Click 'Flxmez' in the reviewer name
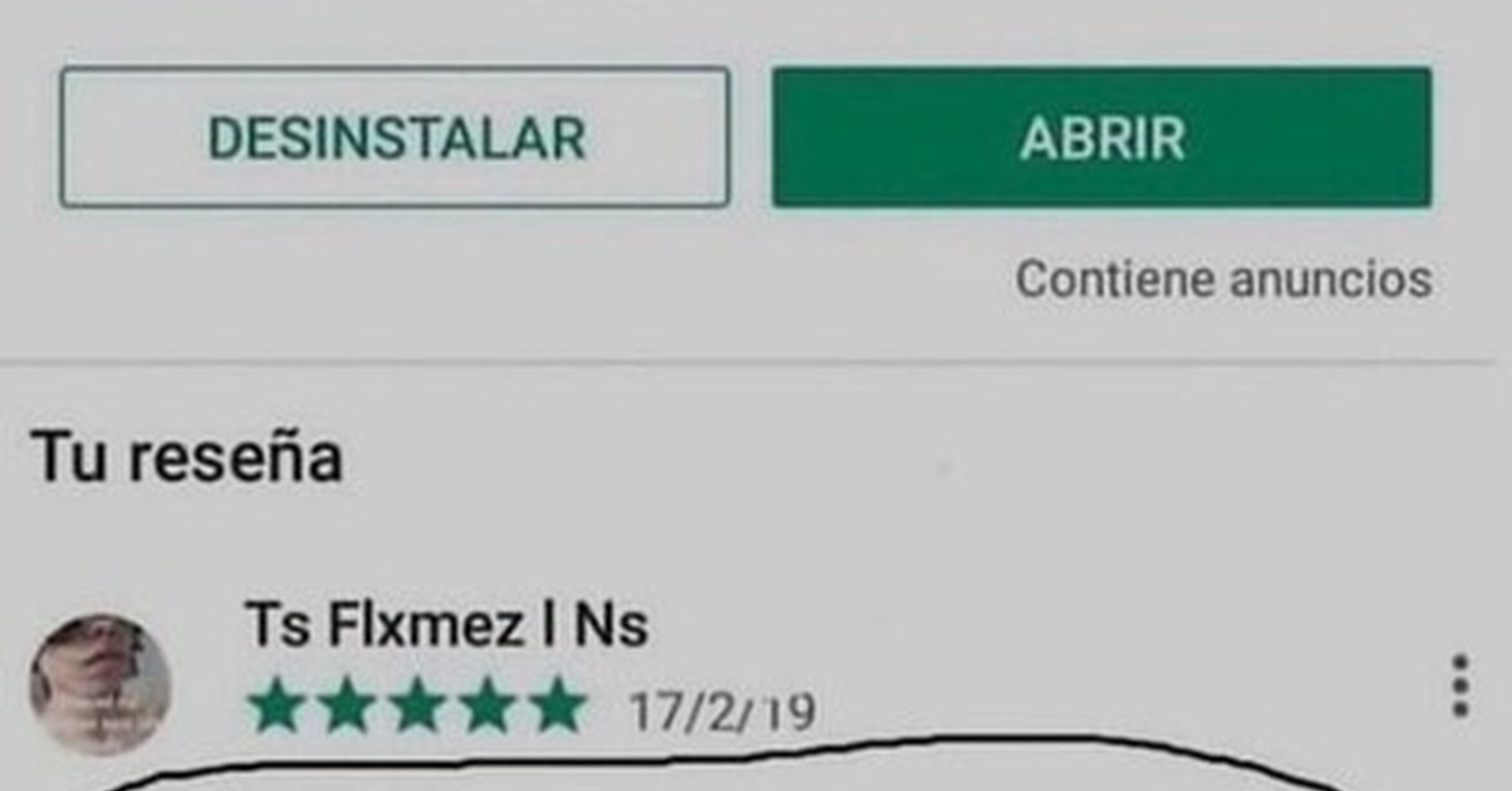Viewport: 1512px width, 791px height. tap(425, 624)
